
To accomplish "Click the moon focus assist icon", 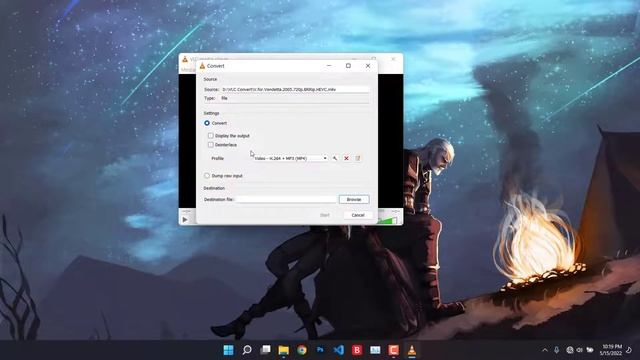I will point(629,350).
